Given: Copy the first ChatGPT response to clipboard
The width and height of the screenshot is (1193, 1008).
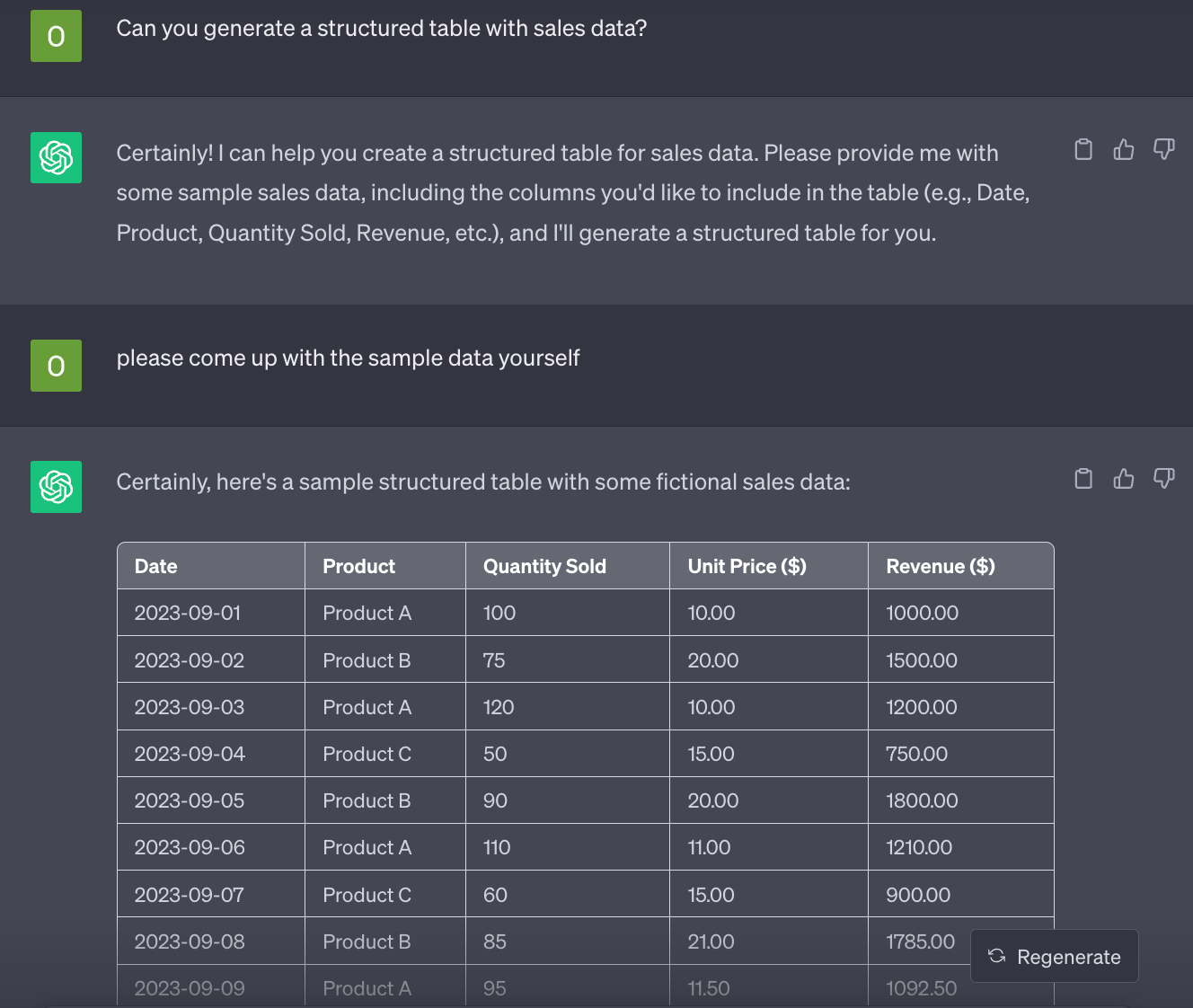Looking at the screenshot, I should pyautogui.click(x=1083, y=149).
